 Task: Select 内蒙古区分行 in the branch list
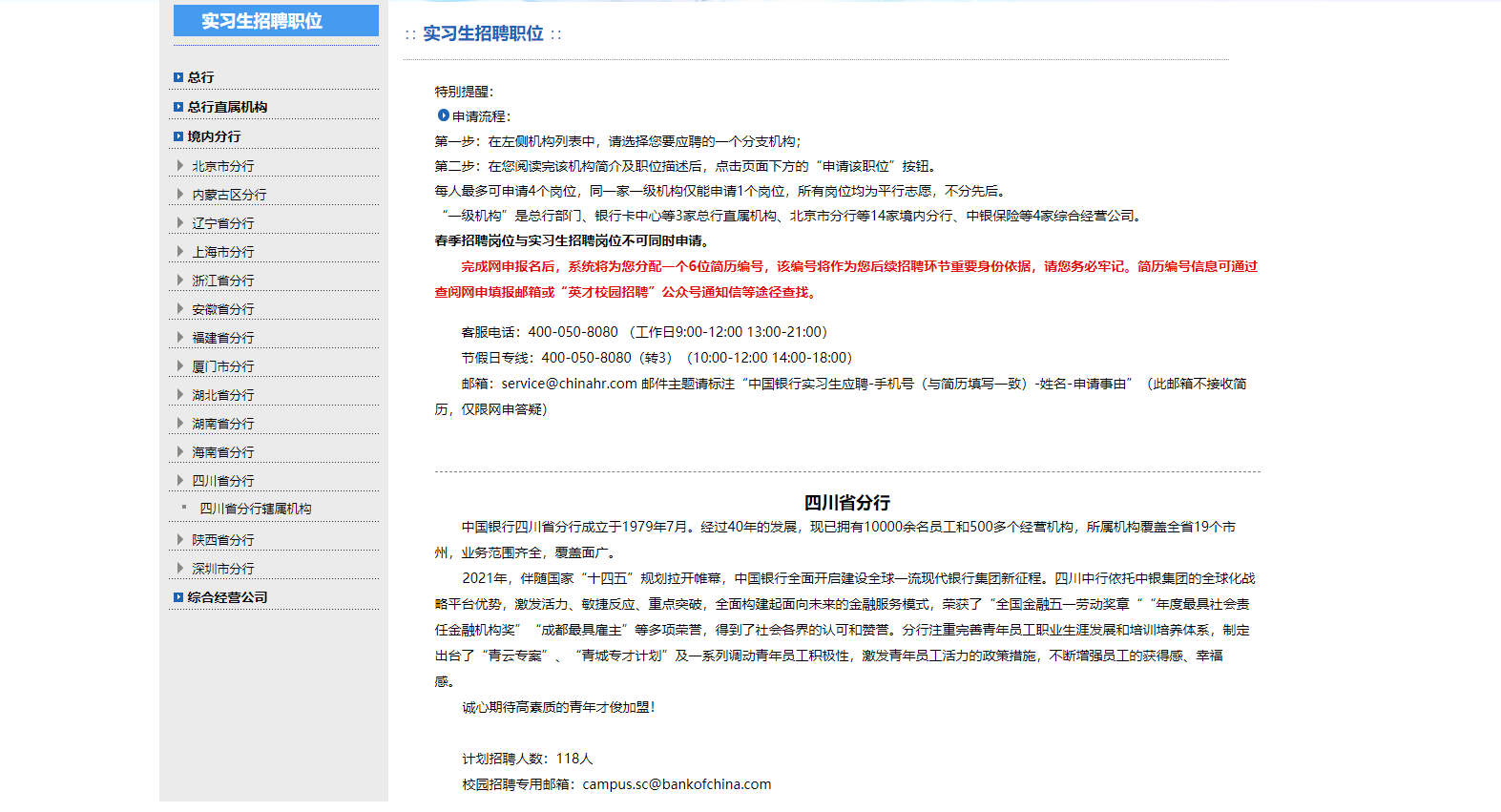pyautogui.click(x=229, y=195)
